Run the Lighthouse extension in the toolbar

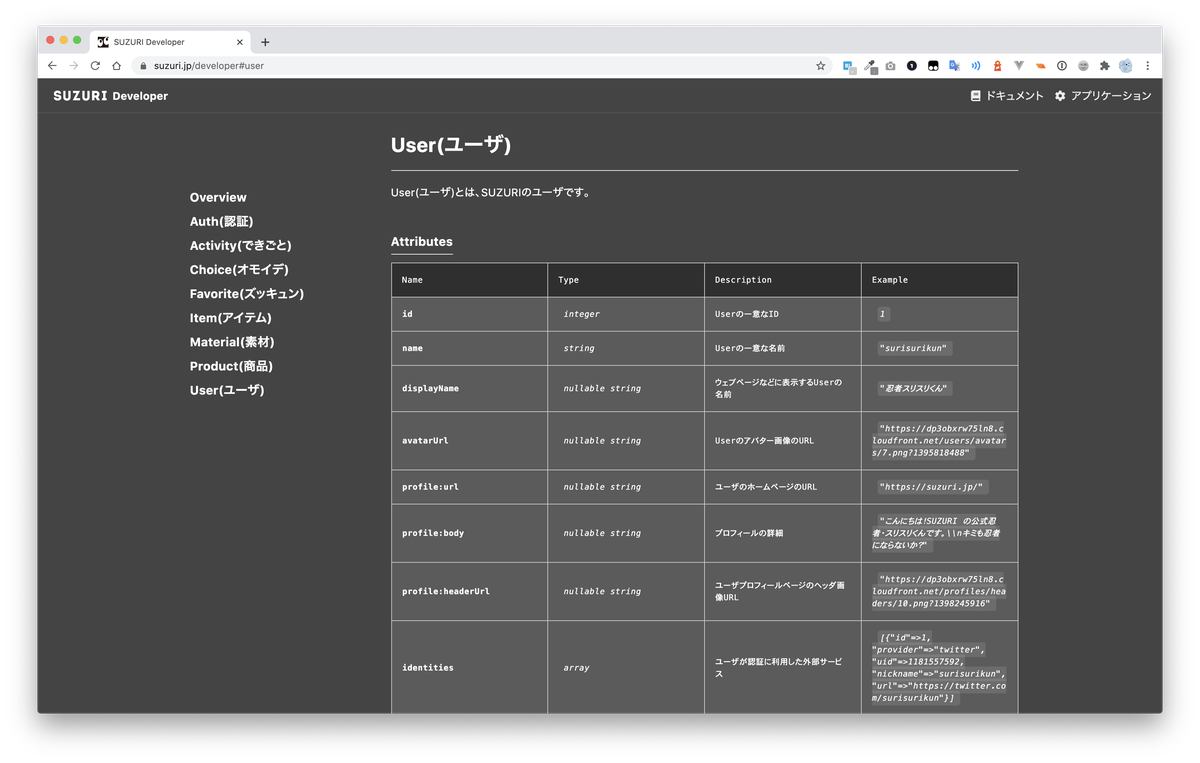point(996,65)
